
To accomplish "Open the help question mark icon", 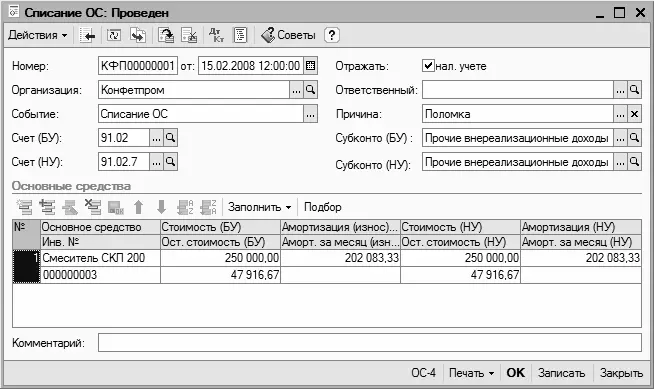I will pyautogui.click(x=331, y=35).
